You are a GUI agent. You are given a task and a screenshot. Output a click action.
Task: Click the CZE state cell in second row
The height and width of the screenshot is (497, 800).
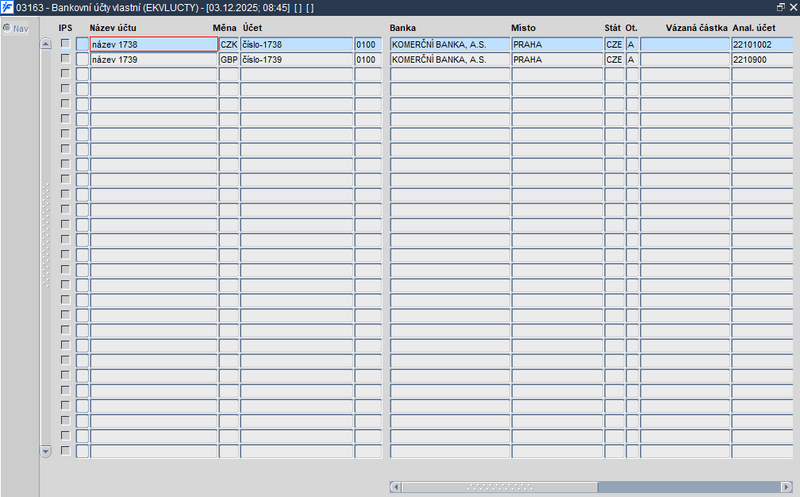614,60
